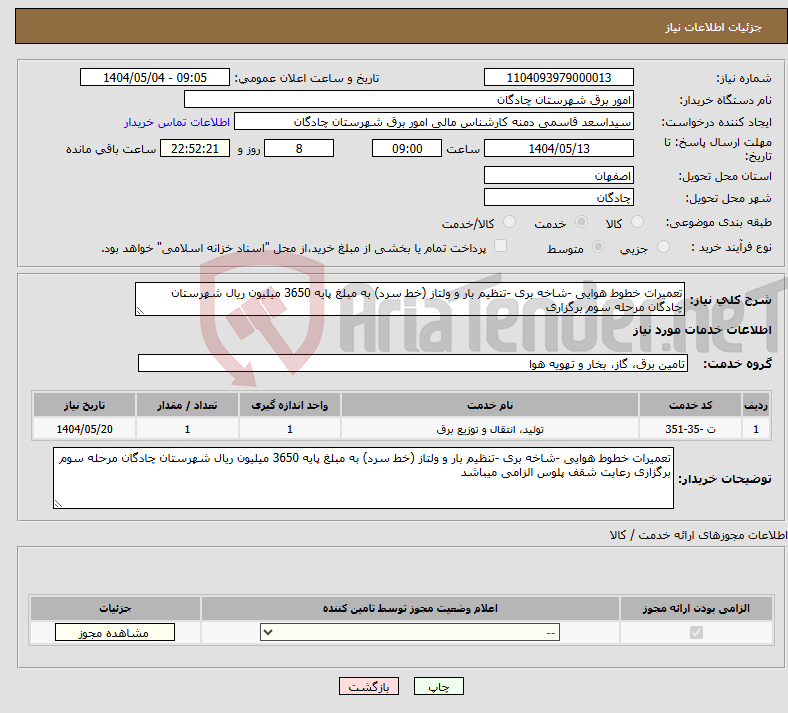The height and width of the screenshot is (713, 788).
Task: Click the deadline date field 1404/05/13
Action: 558,148
